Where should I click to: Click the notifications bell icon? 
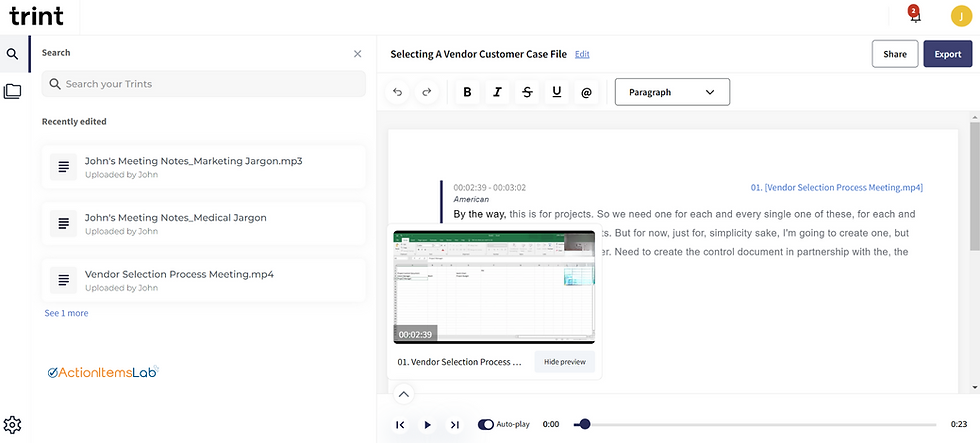(914, 17)
